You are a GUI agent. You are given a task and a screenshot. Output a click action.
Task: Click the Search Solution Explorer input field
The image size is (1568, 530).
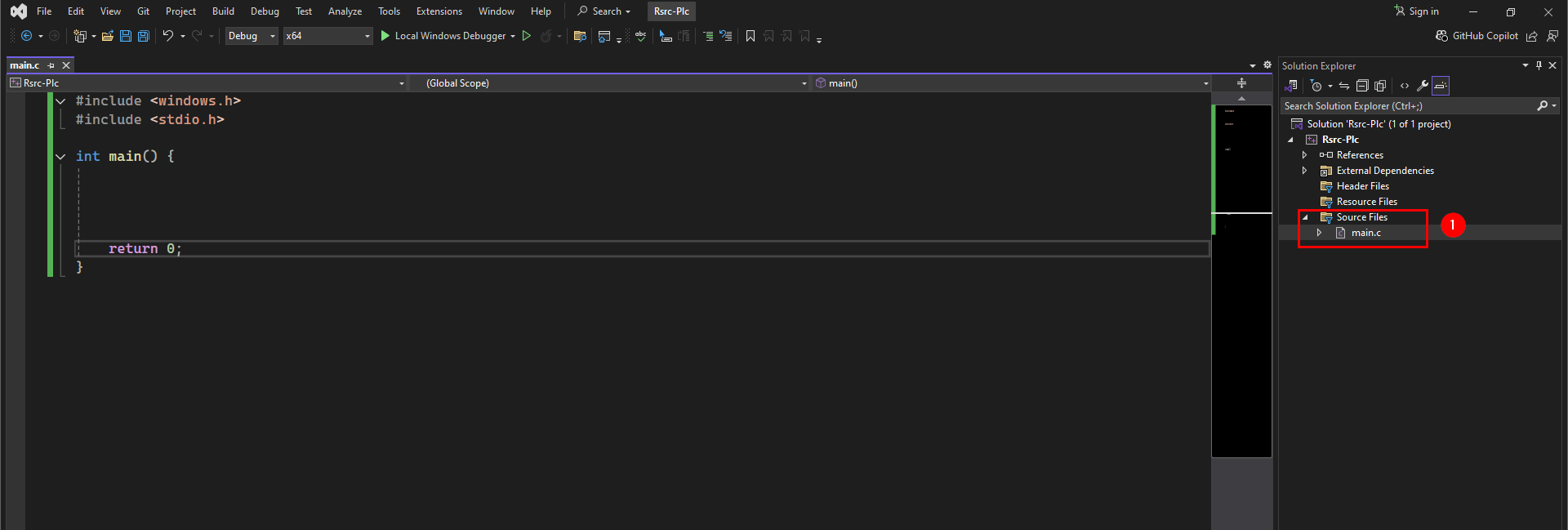click(1410, 106)
